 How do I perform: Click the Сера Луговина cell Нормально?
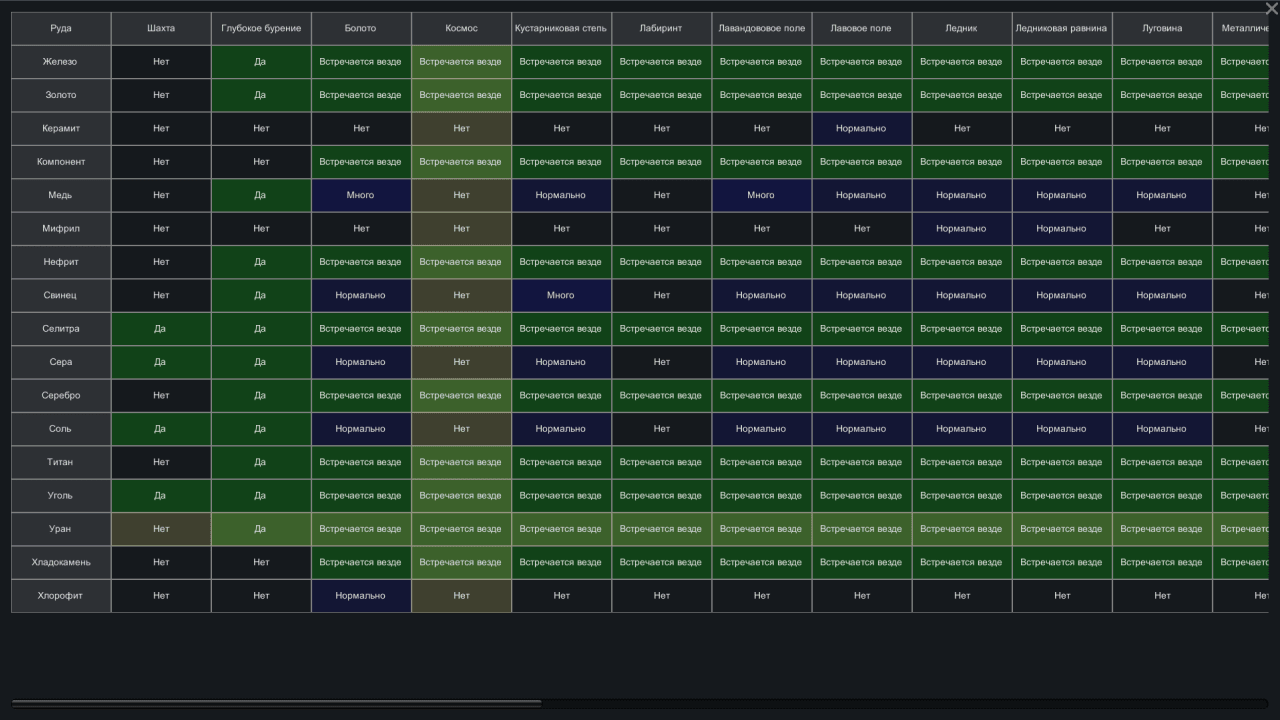1161,362
